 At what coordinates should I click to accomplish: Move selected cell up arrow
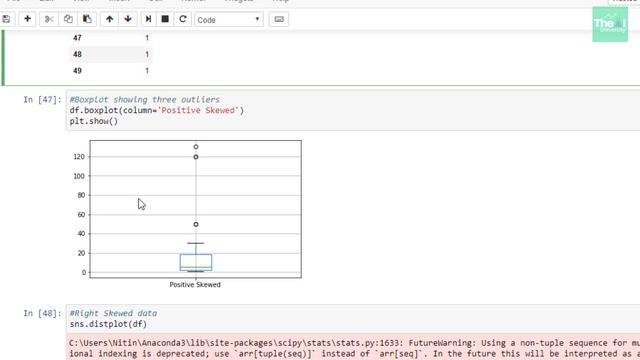(109, 19)
